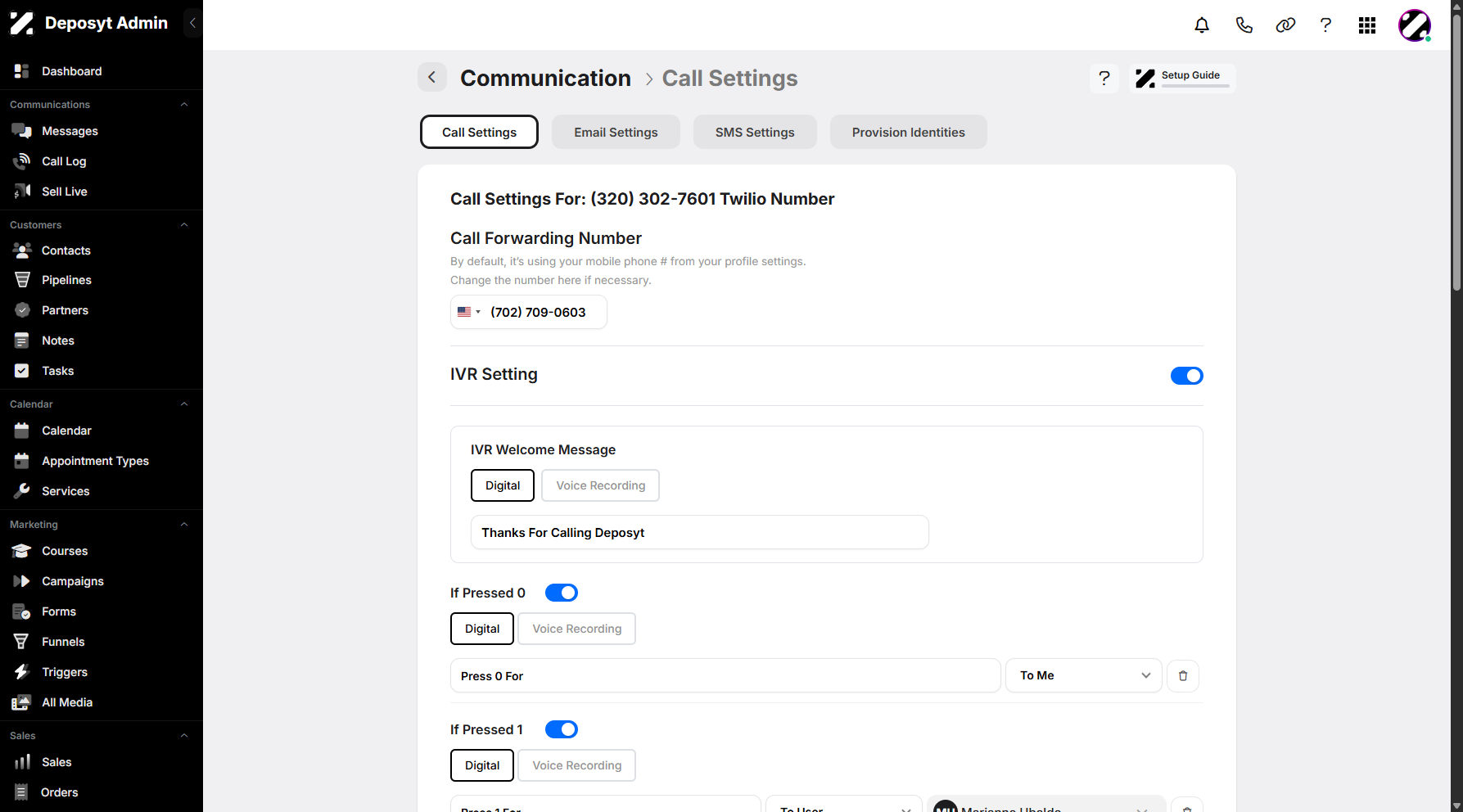Click the Thanks For Calling Deposyt field
The width and height of the screenshot is (1463, 812).
click(x=700, y=532)
